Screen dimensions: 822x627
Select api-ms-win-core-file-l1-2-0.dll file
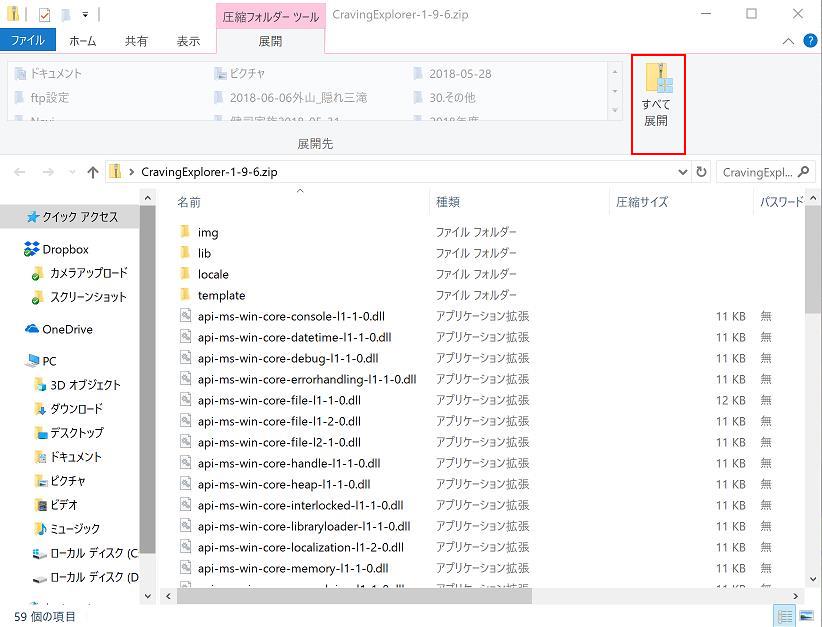click(x=279, y=421)
